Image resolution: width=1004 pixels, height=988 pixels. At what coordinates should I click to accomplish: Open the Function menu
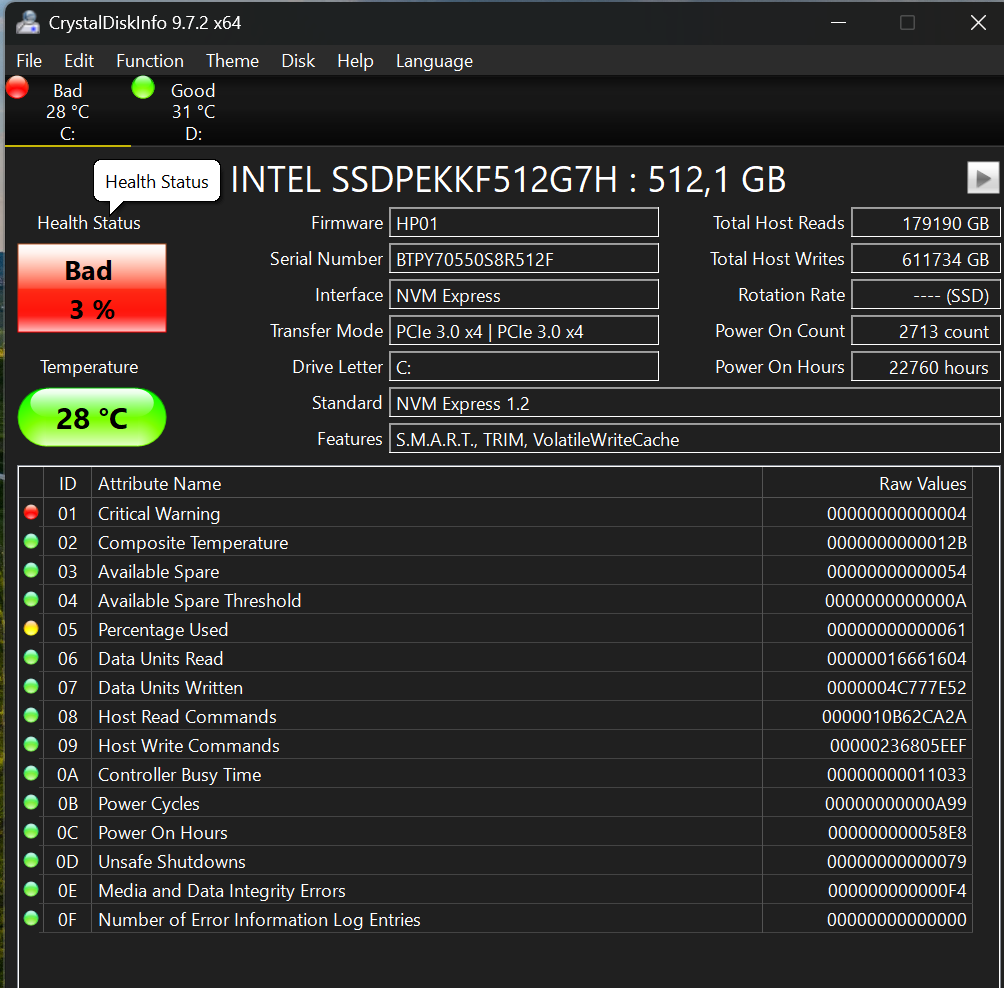click(x=150, y=61)
